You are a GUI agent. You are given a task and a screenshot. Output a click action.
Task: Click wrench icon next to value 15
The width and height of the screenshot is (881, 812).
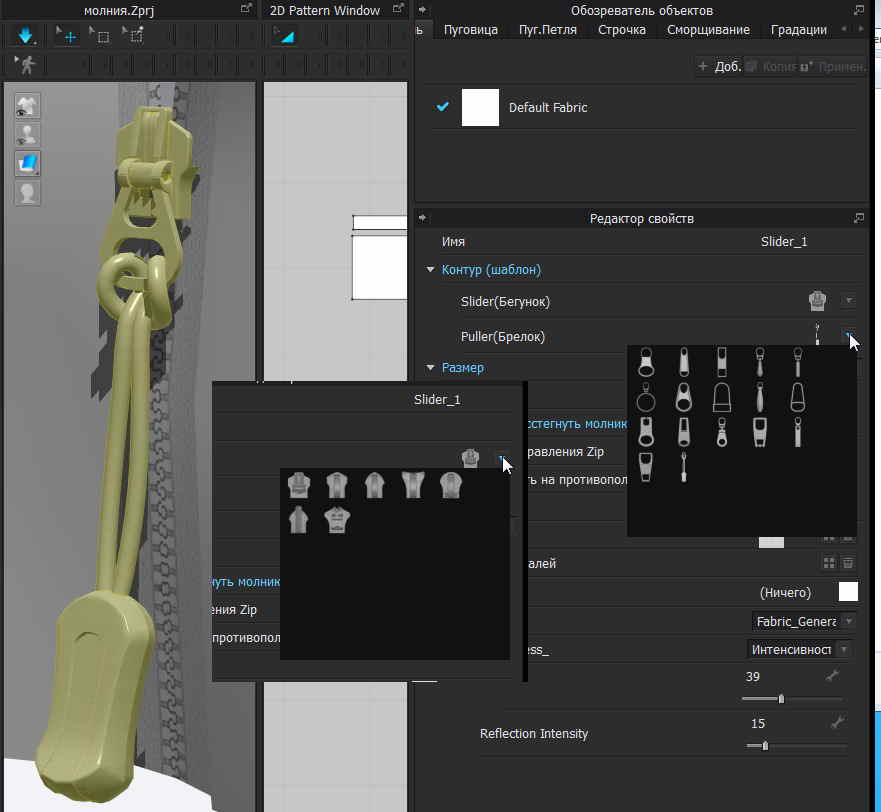coord(838,722)
